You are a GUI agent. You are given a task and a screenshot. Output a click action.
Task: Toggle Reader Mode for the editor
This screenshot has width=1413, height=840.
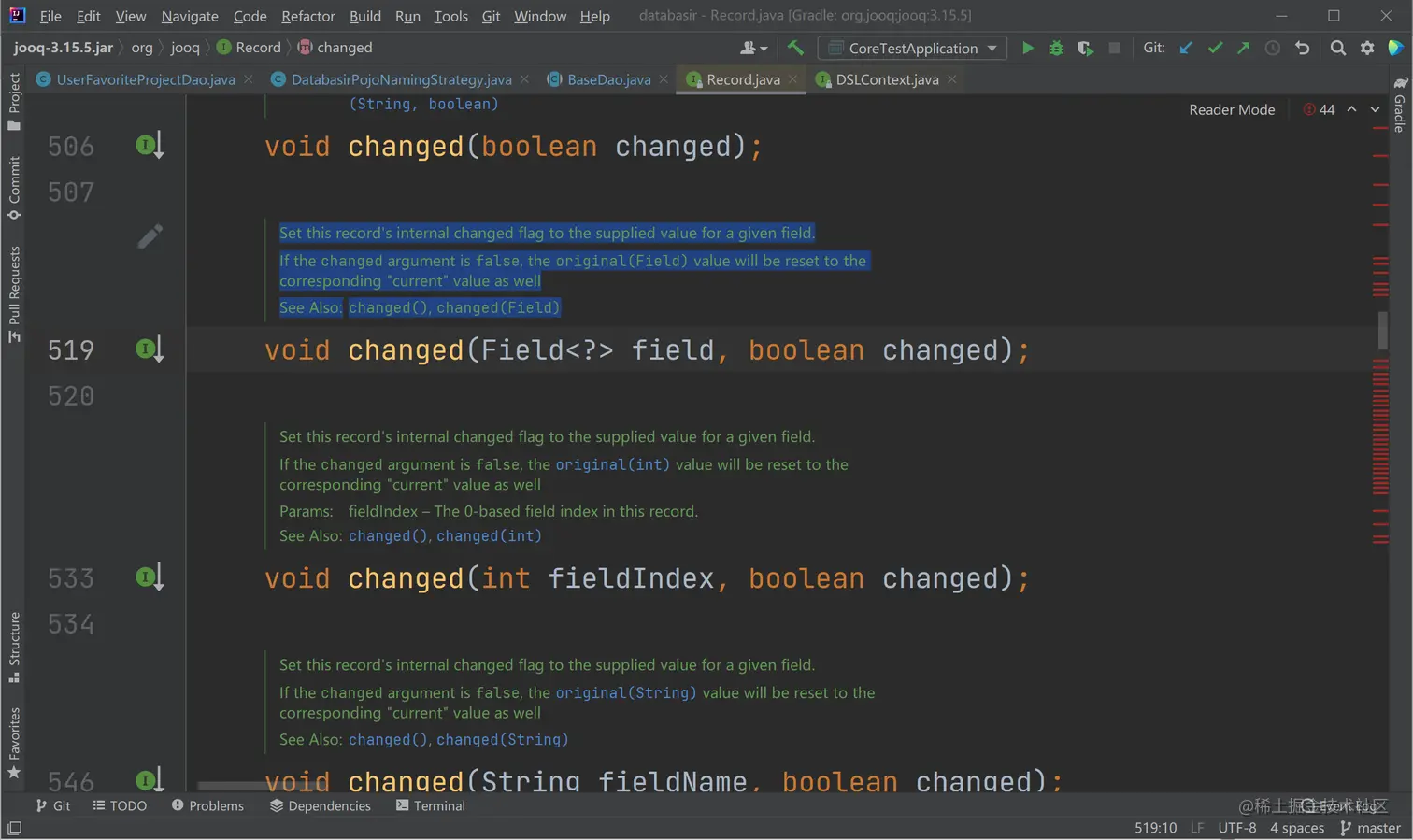click(x=1232, y=109)
